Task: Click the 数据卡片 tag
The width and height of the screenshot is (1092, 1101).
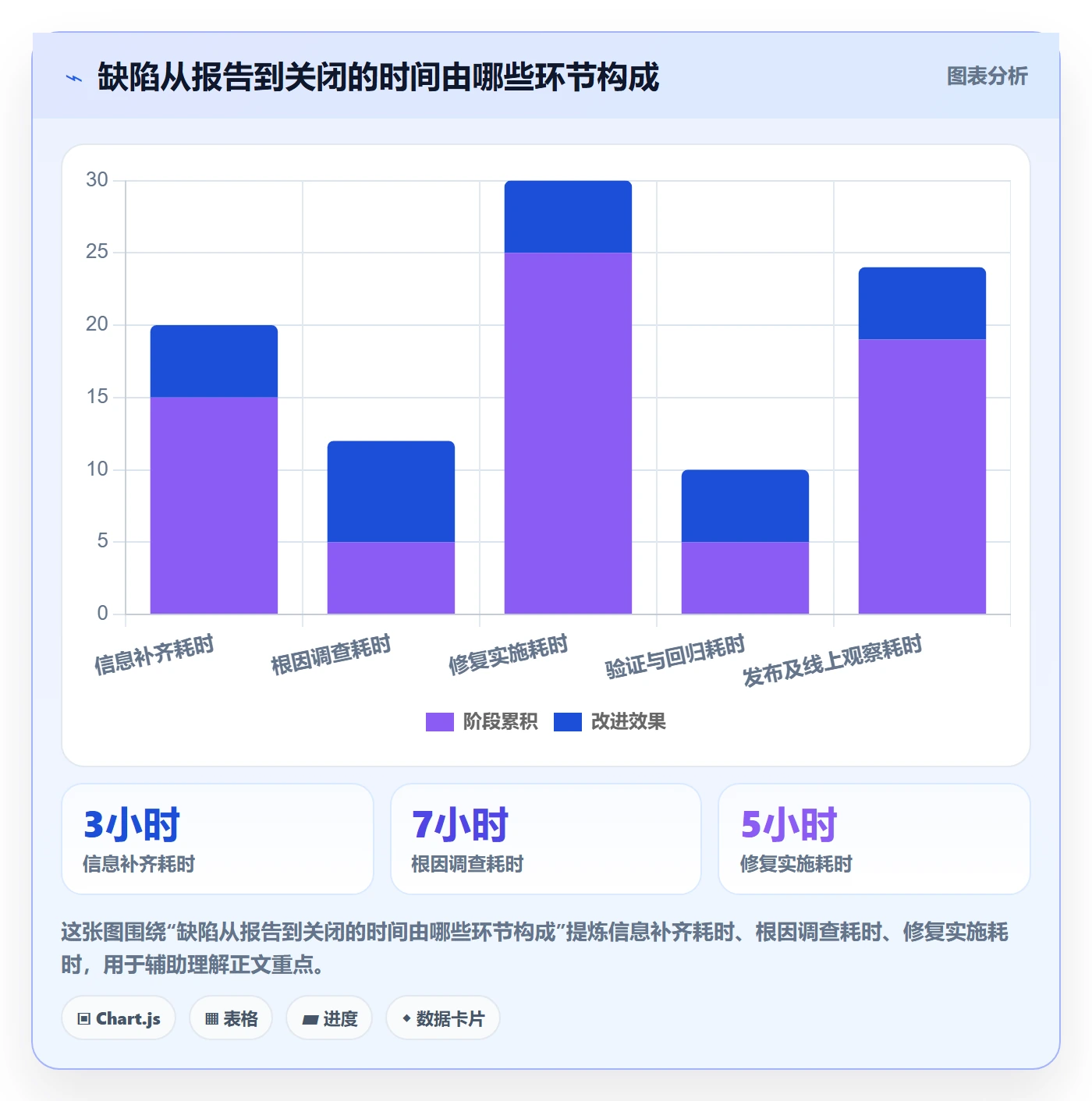Action: (442, 1018)
